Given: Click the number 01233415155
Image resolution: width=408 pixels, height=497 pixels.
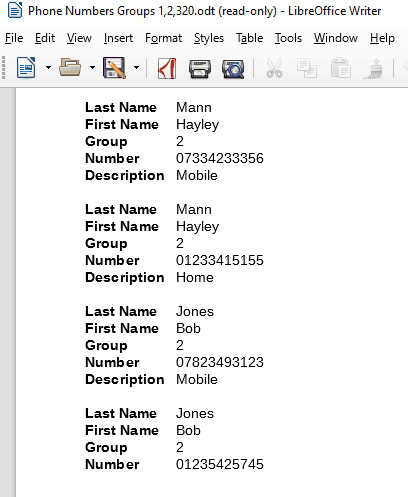Looking at the screenshot, I should pyautogui.click(x=220, y=260).
